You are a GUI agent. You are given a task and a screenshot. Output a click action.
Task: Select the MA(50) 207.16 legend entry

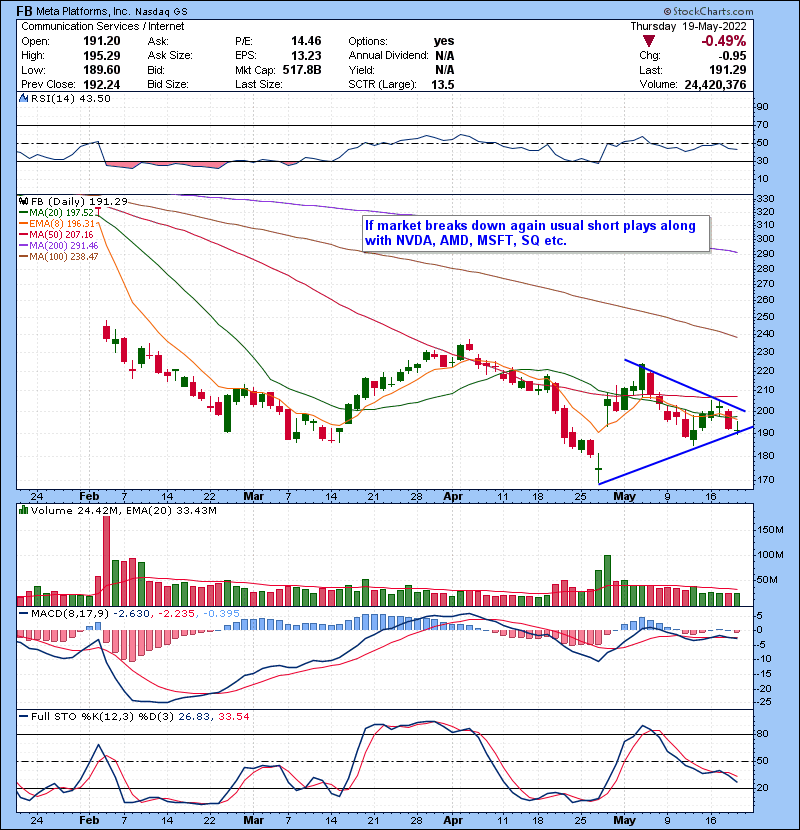click(x=56, y=234)
